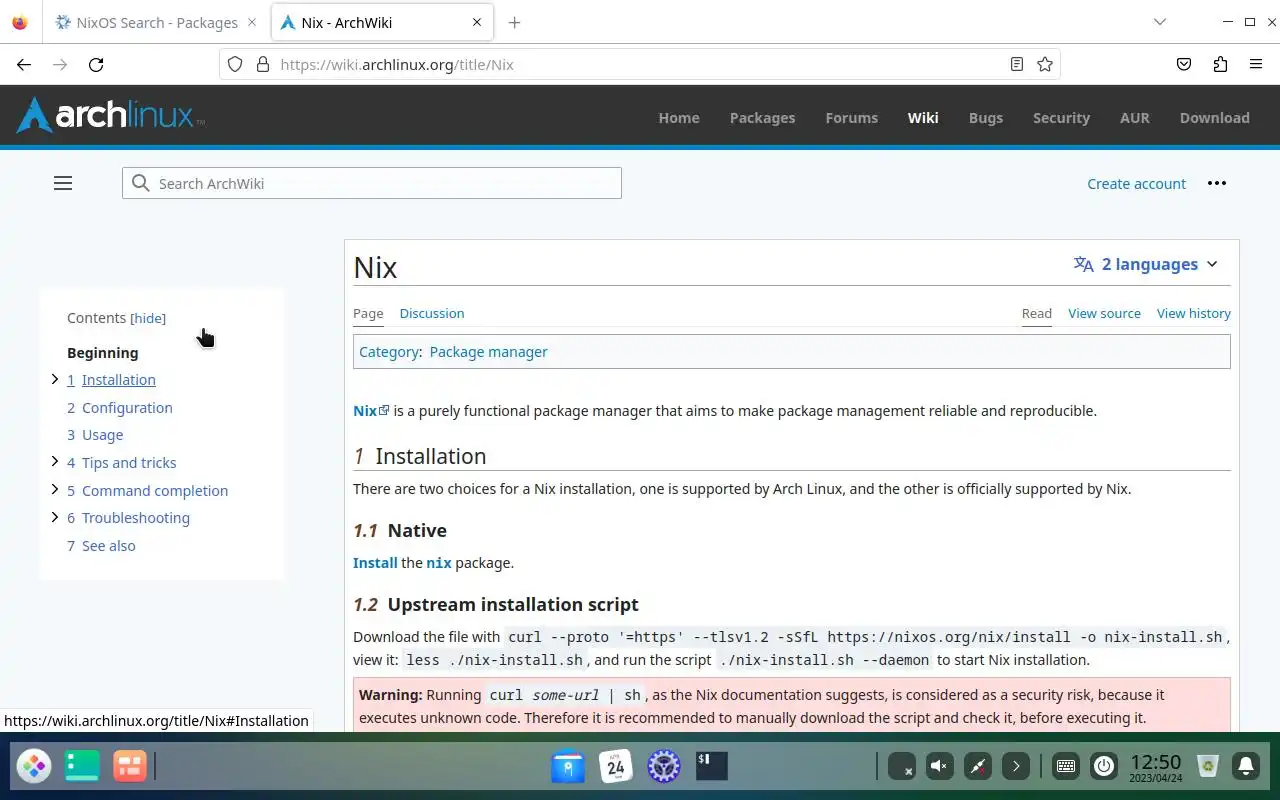Go back with the browser back arrow
Viewport: 1280px width, 800px height.
(x=24, y=64)
